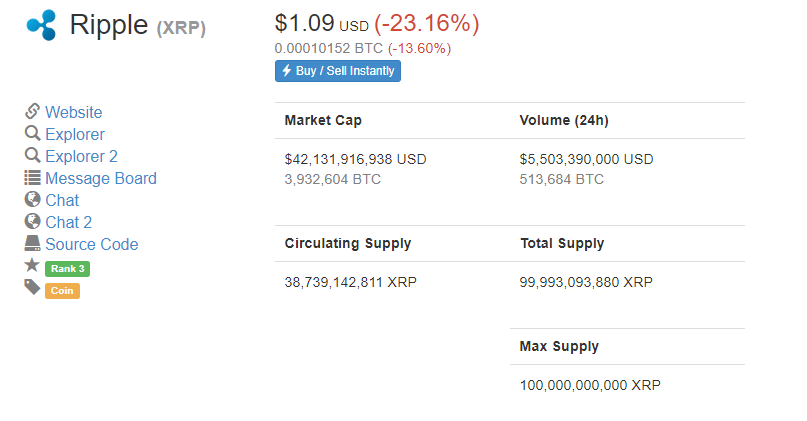This screenshot has width=807, height=421.
Task: Click the globe icon next to Chat
Action: 32,199
